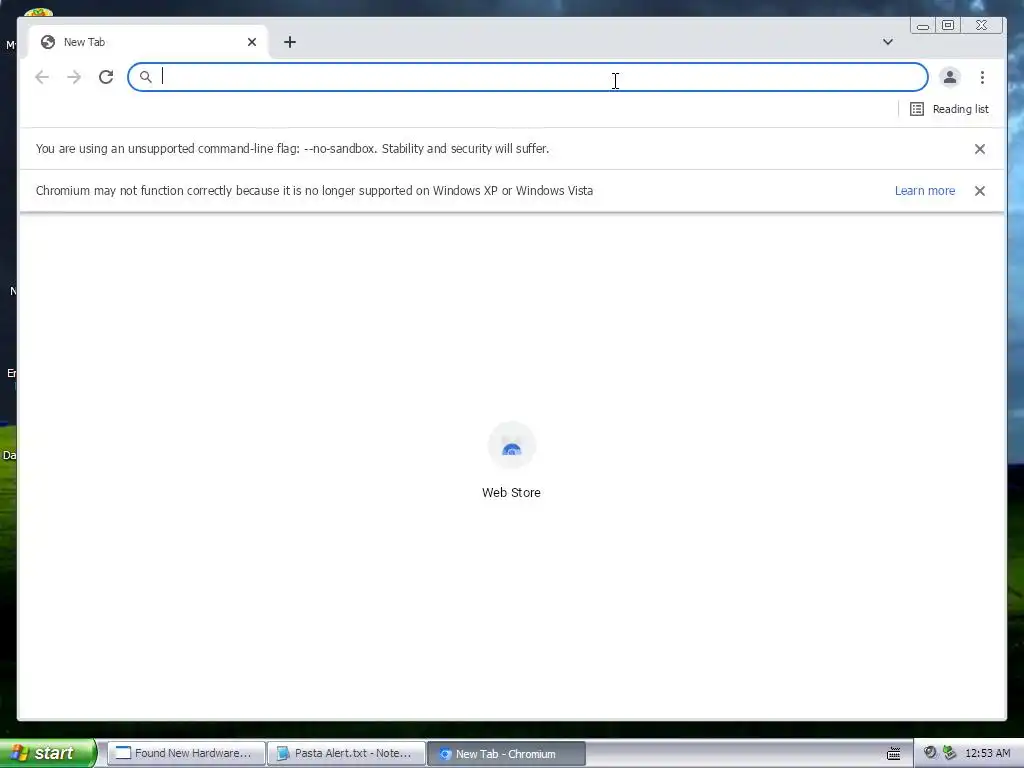Follow the Learn more link
The image size is (1024, 768).
[925, 191]
